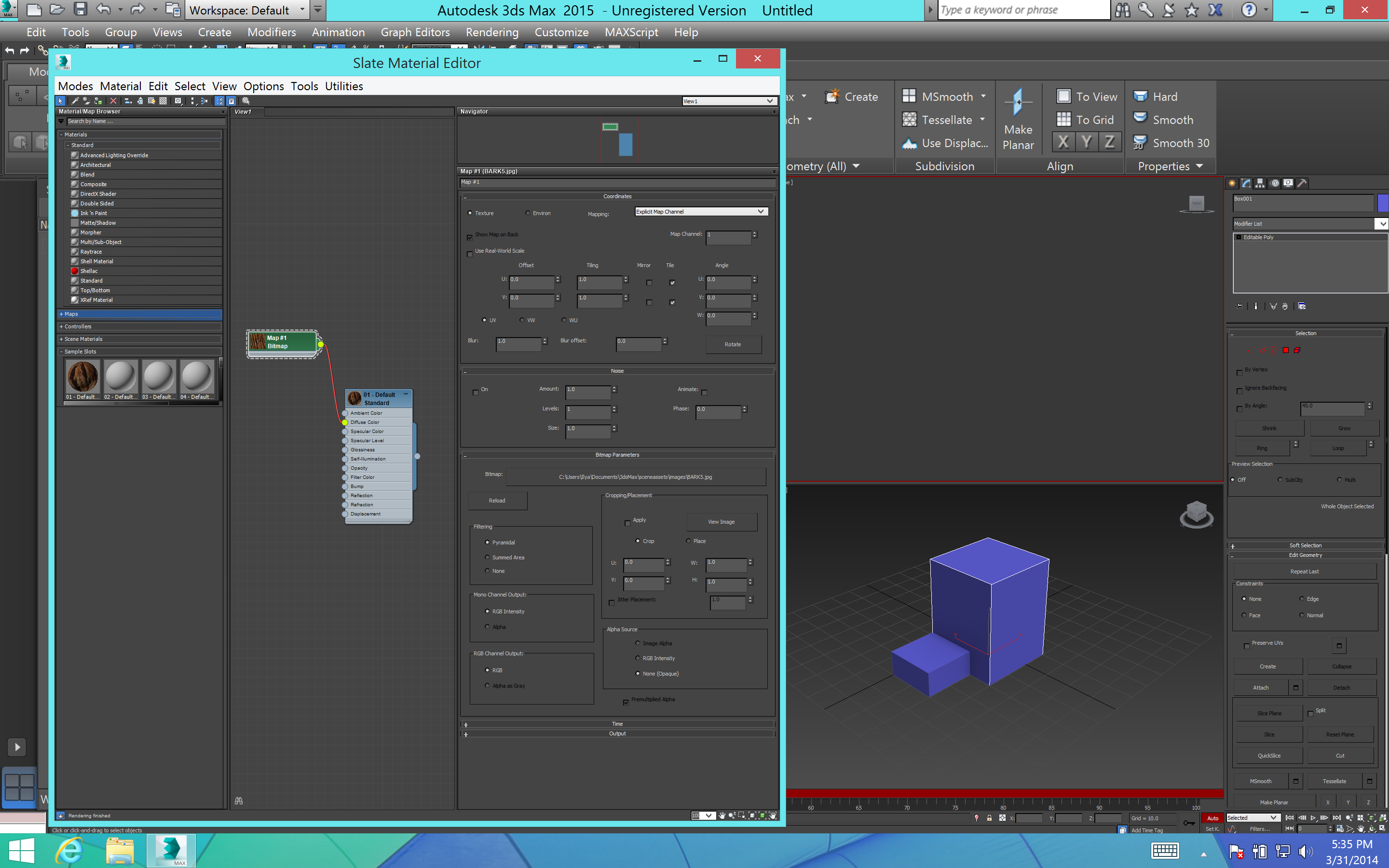Viewport: 1389px width, 868px height.
Task: Select the To View alignment icon
Action: point(1063,96)
